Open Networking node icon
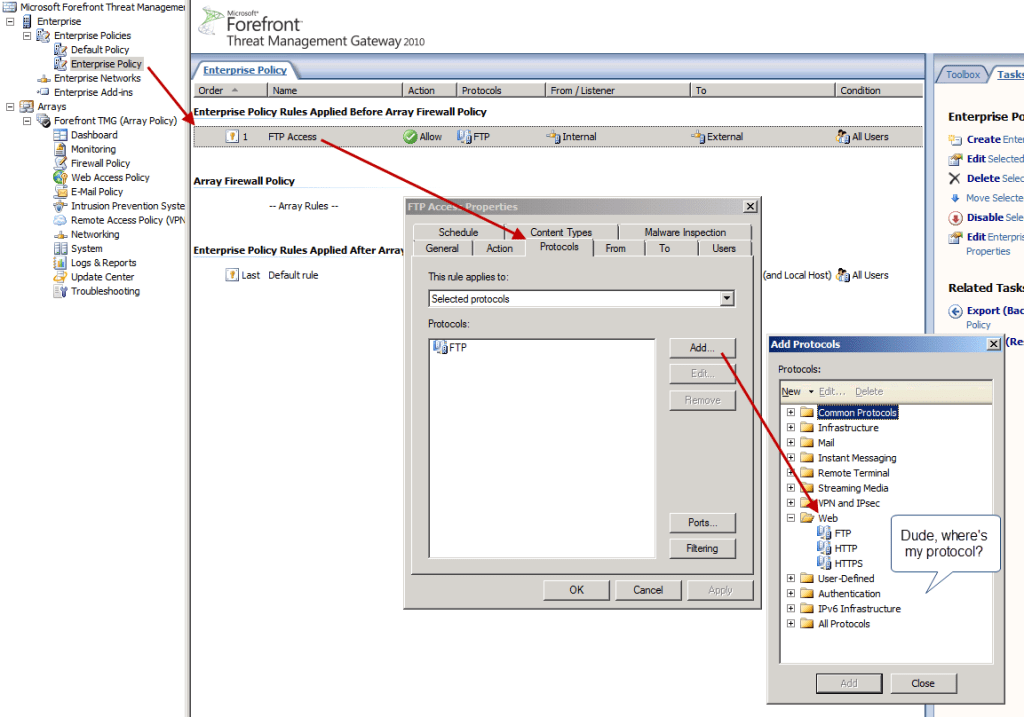The image size is (1024, 717). click(x=60, y=234)
